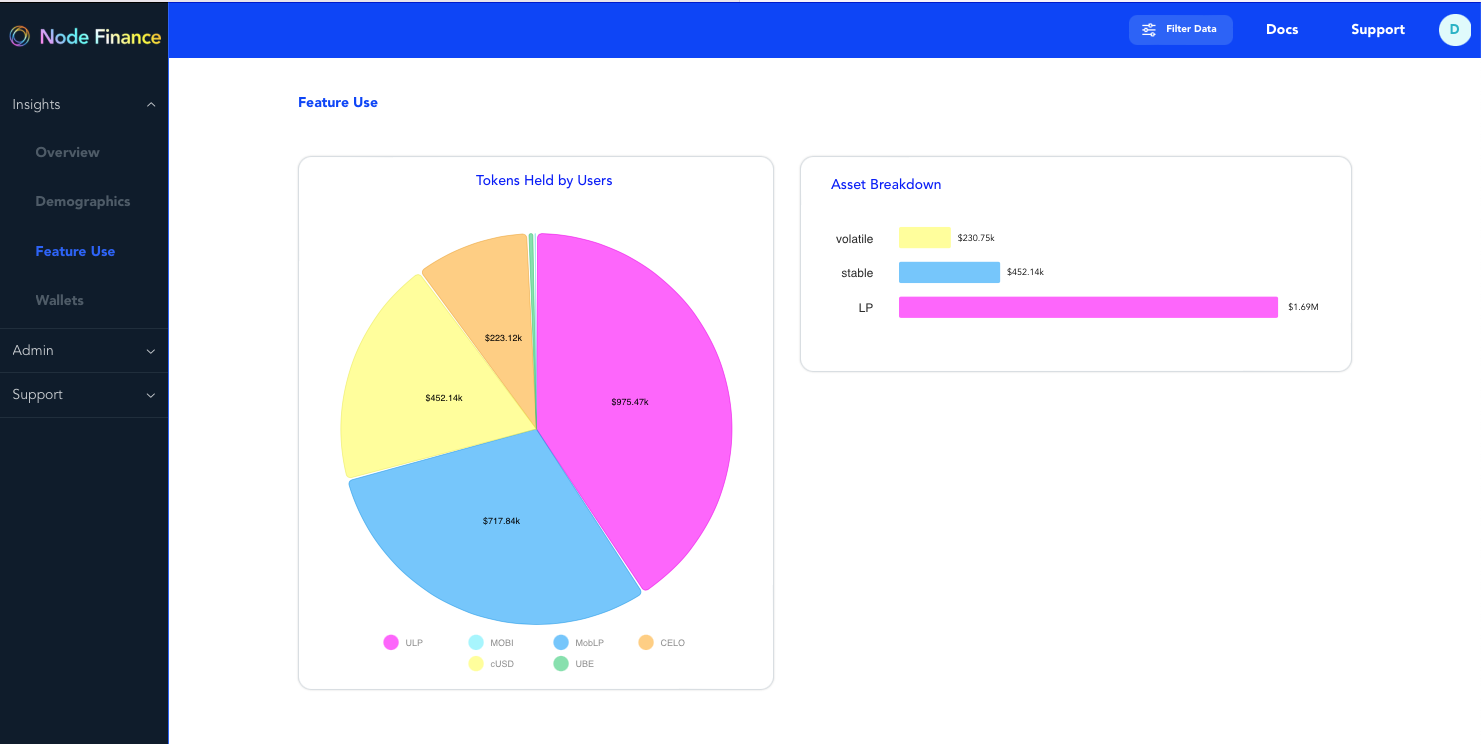Click the Filter Data button
Image resolution: width=1481 pixels, height=744 pixels.
(1181, 30)
